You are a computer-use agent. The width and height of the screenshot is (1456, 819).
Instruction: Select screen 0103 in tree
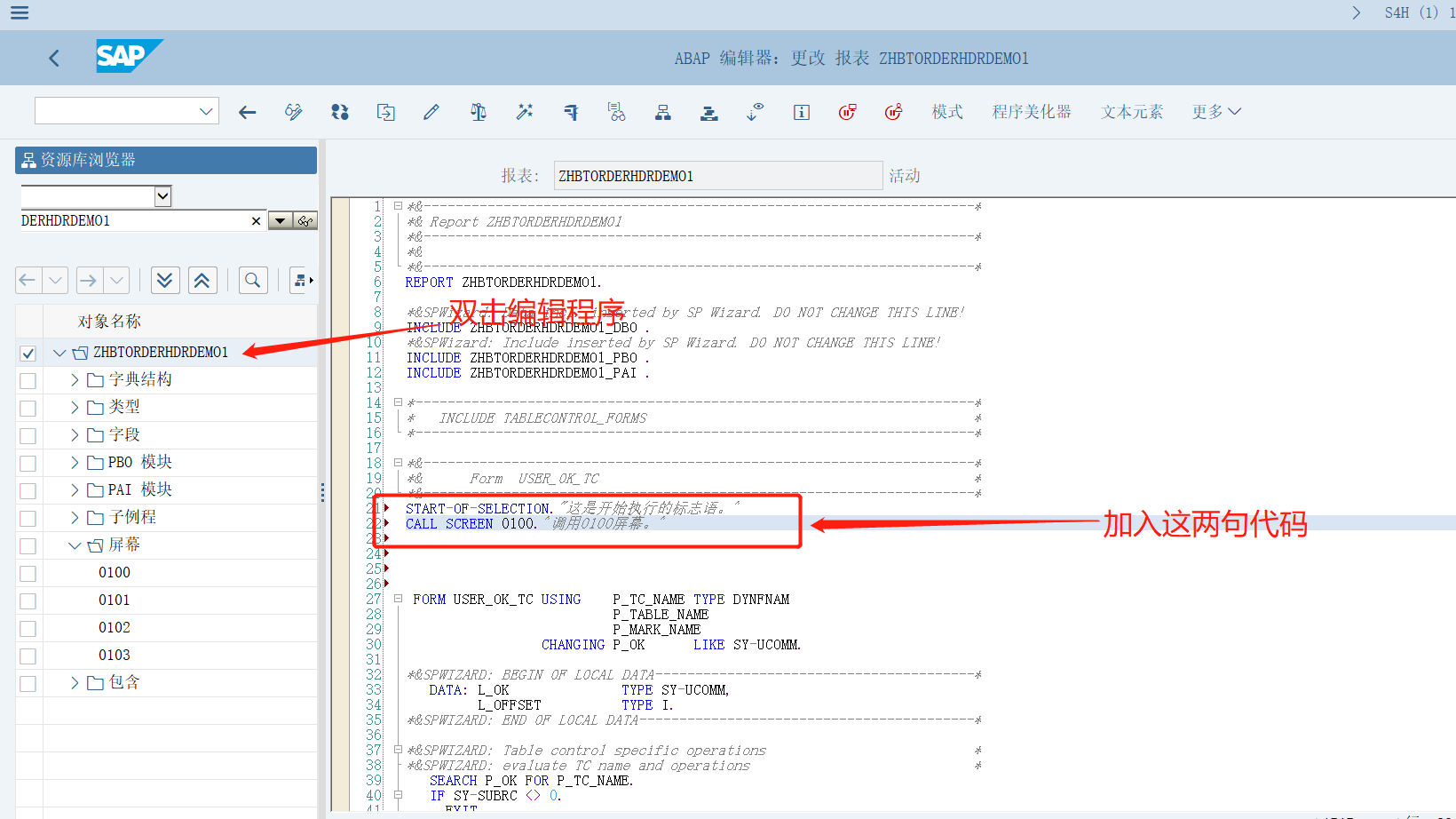(x=115, y=656)
